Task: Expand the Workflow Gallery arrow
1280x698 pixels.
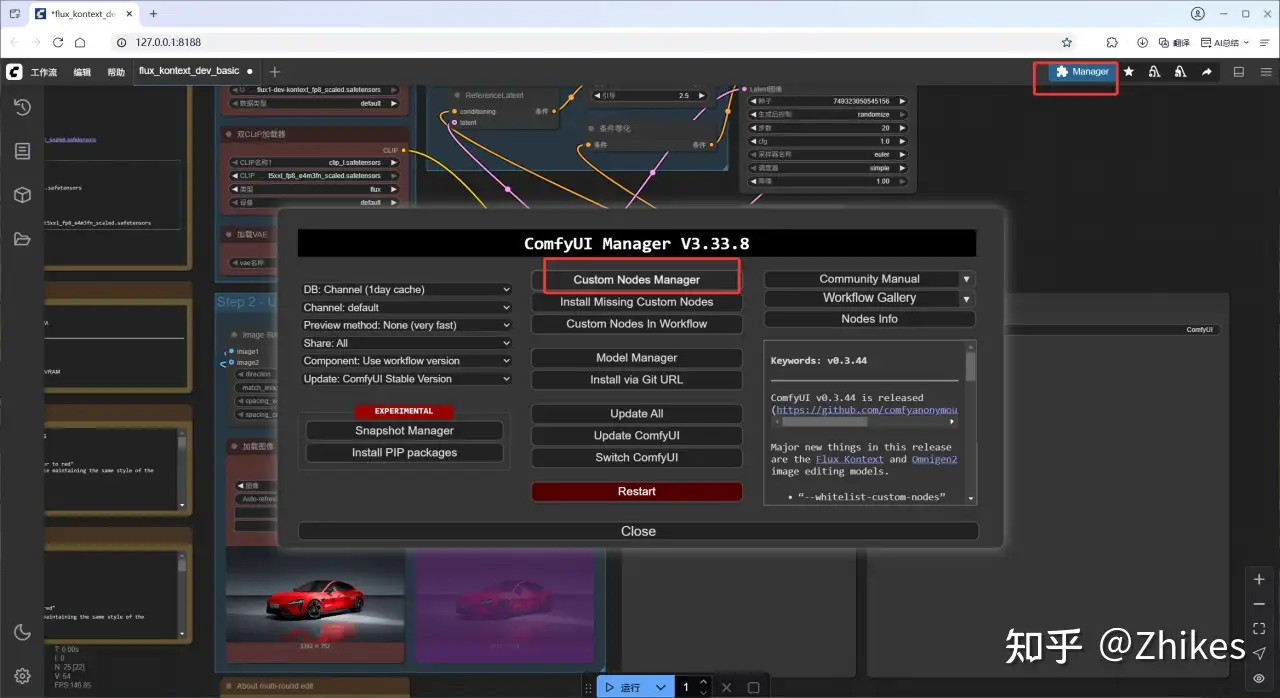Action: click(x=966, y=298)
